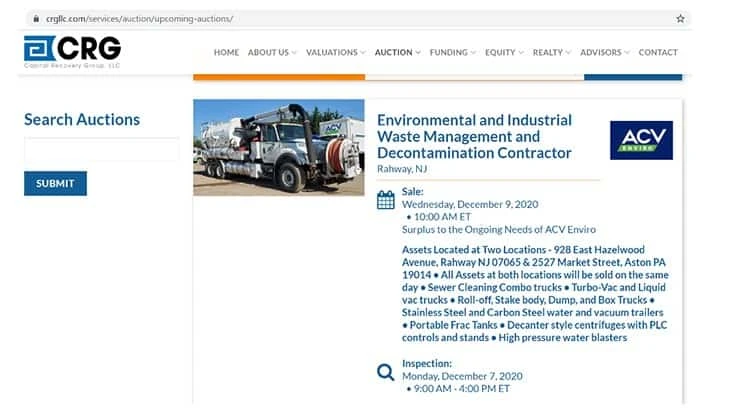Open the CONTACT menu item
Viewport: 736px width, 414px height.
click(x=658, y=52)
